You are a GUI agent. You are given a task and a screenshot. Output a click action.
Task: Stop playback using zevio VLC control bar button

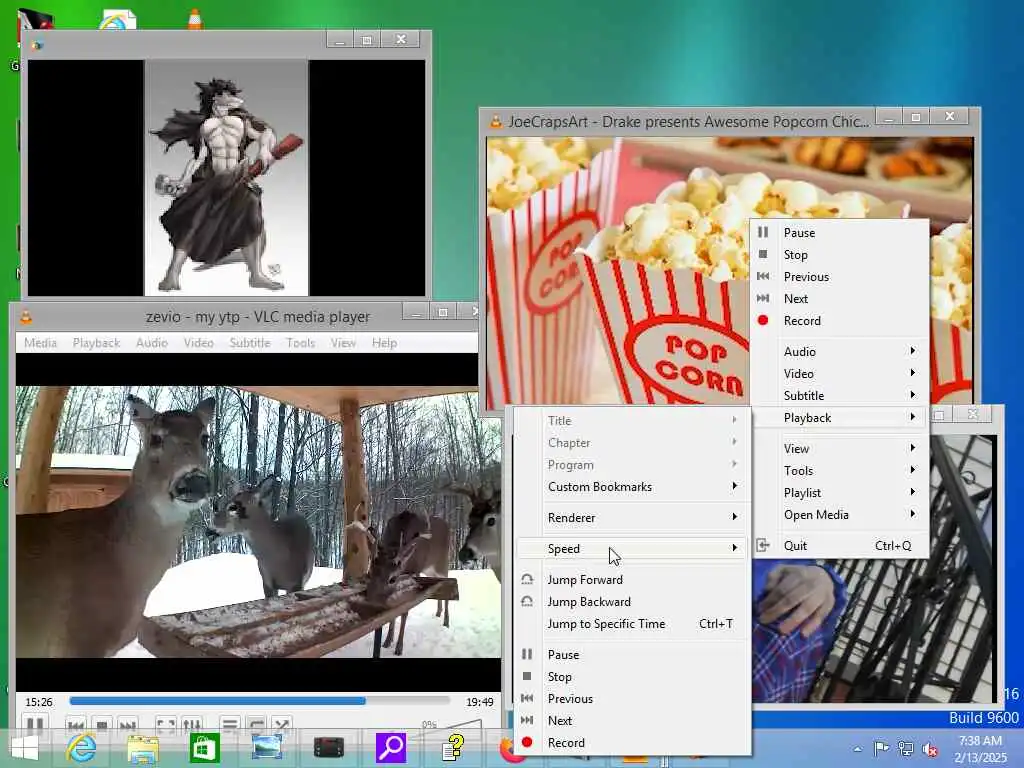(x=102, y=726)
